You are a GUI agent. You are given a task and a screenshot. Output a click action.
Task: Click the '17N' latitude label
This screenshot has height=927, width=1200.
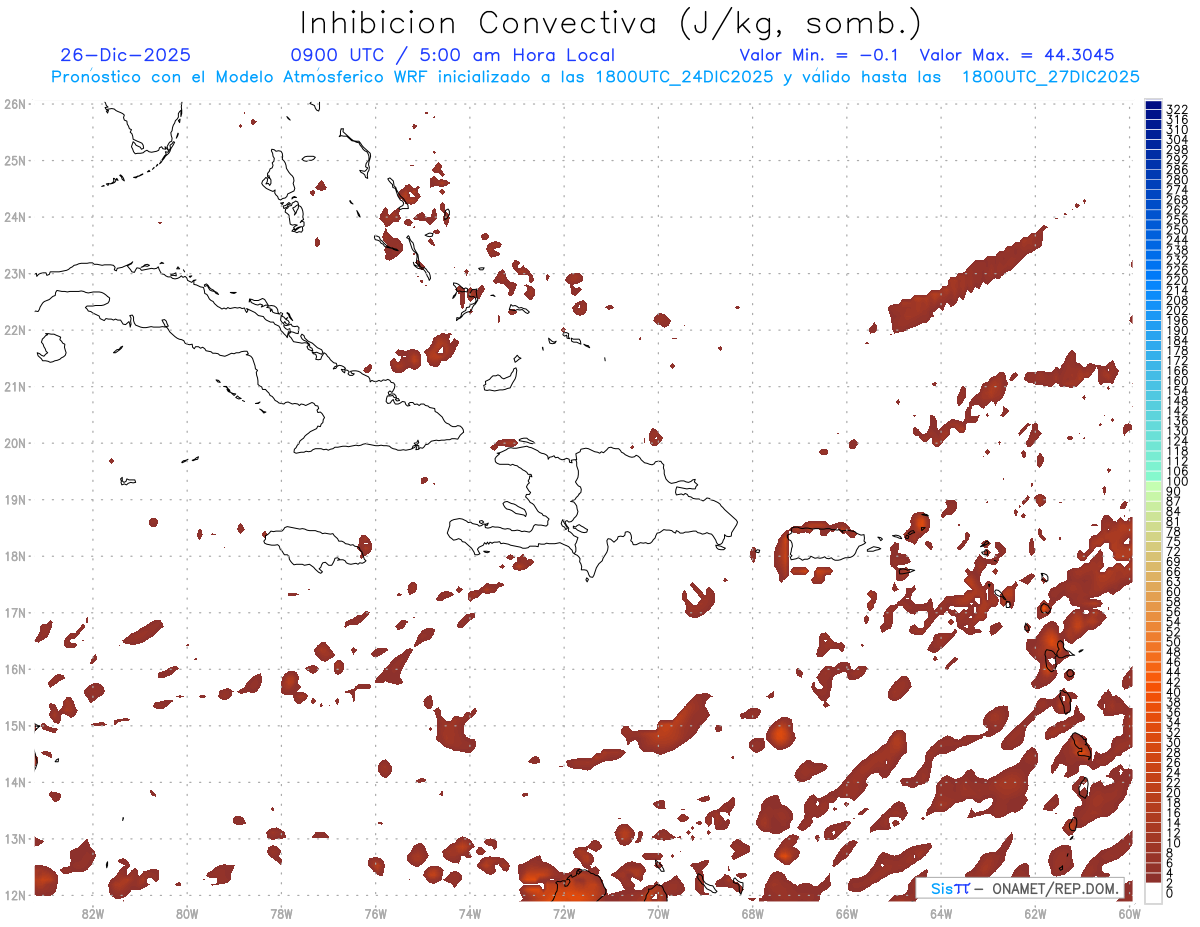click(x=15, y=612)
